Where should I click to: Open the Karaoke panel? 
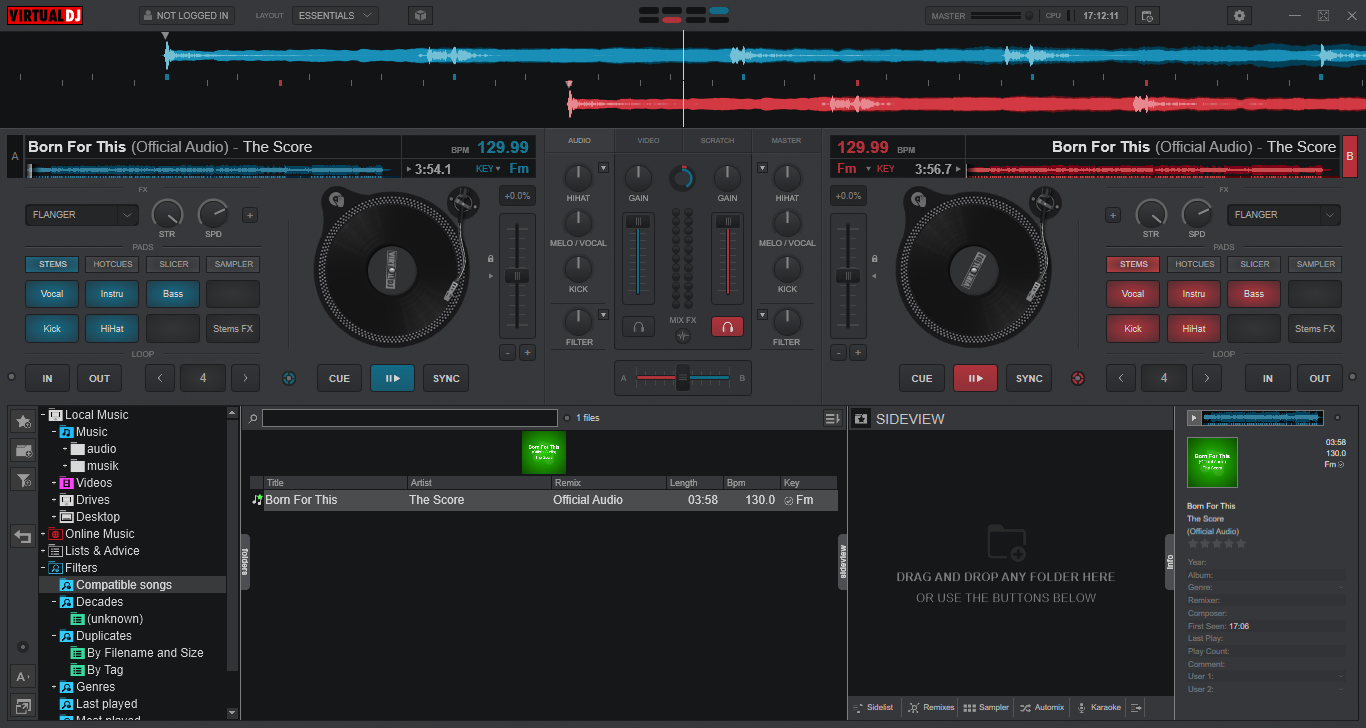point(1098,707)
